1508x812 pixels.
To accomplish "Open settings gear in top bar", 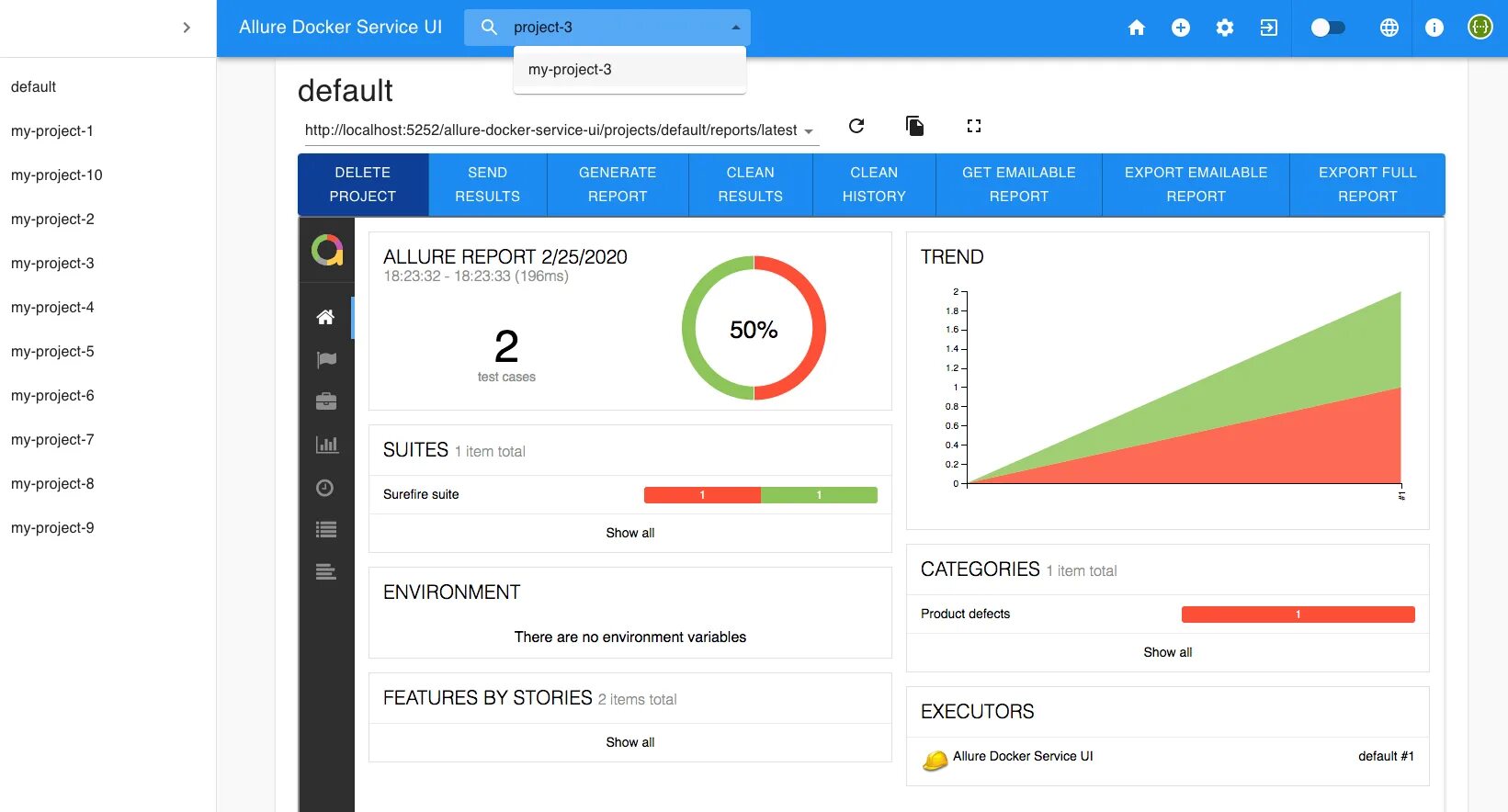I will click(x=1225, y=28).
